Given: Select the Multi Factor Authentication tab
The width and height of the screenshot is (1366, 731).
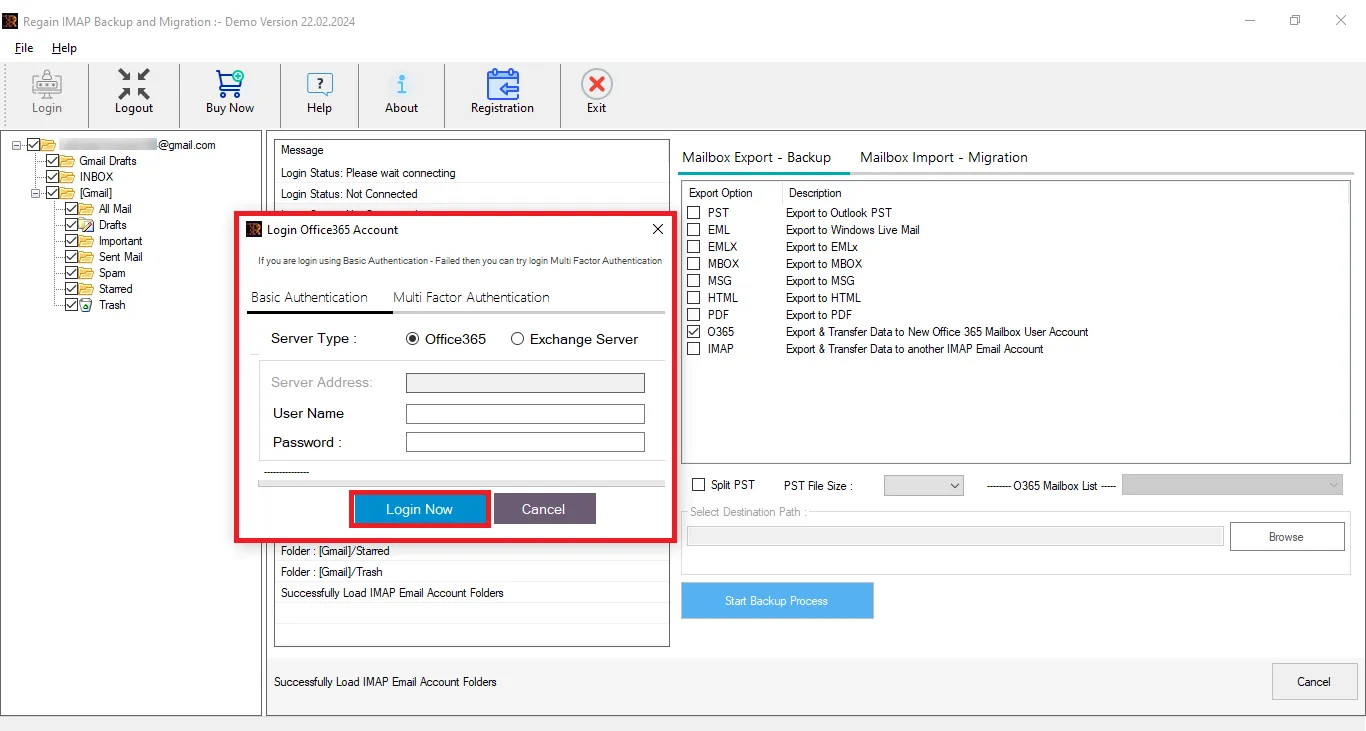Looking at the screenshot, I should pos(471,297).
